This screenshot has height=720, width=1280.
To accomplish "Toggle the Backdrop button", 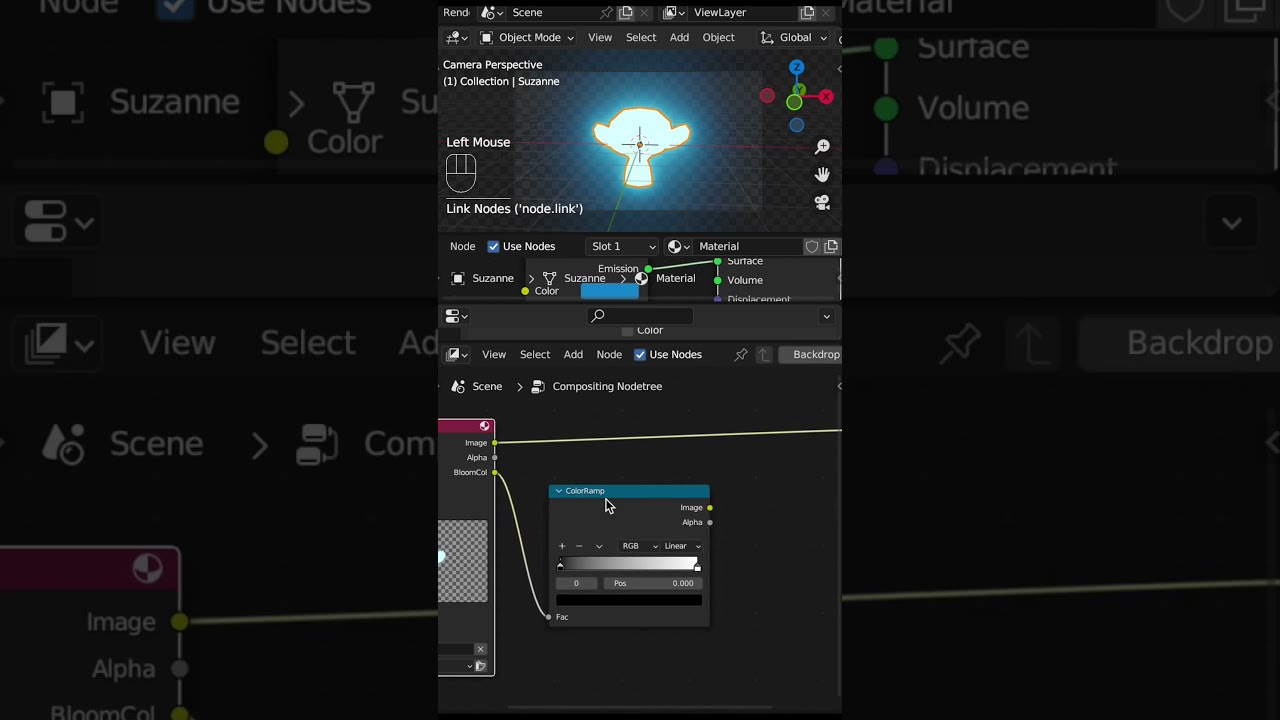I will tap(811, 355).
